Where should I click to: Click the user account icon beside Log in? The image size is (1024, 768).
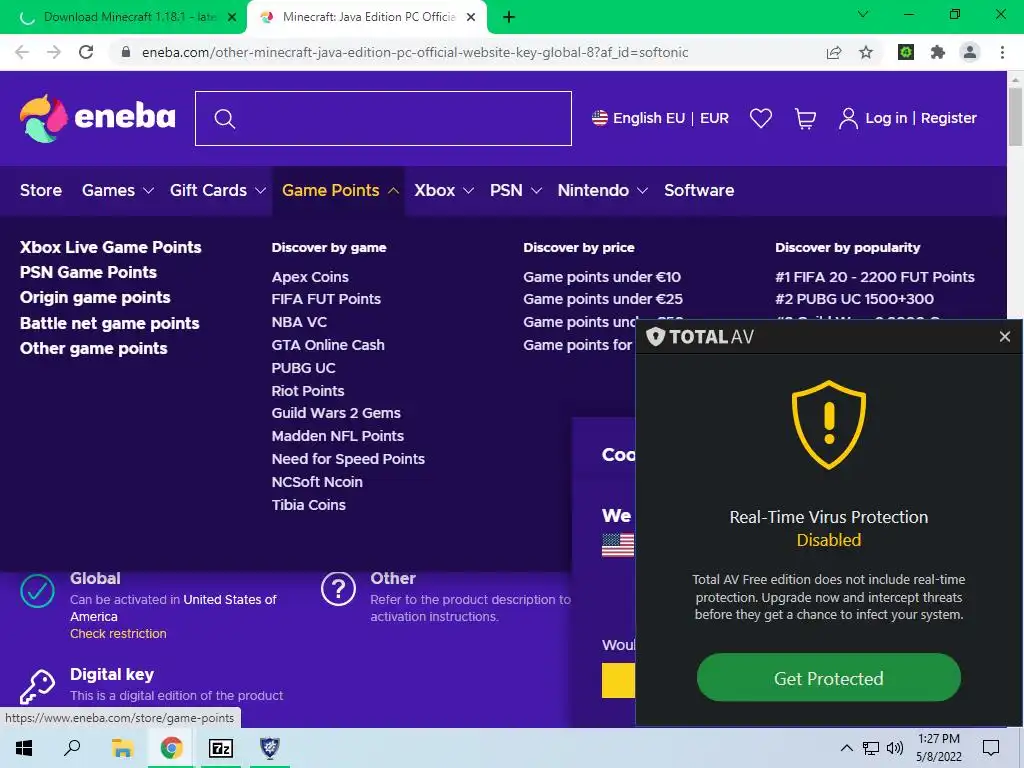pyautogui.click(x=848, y=118)
